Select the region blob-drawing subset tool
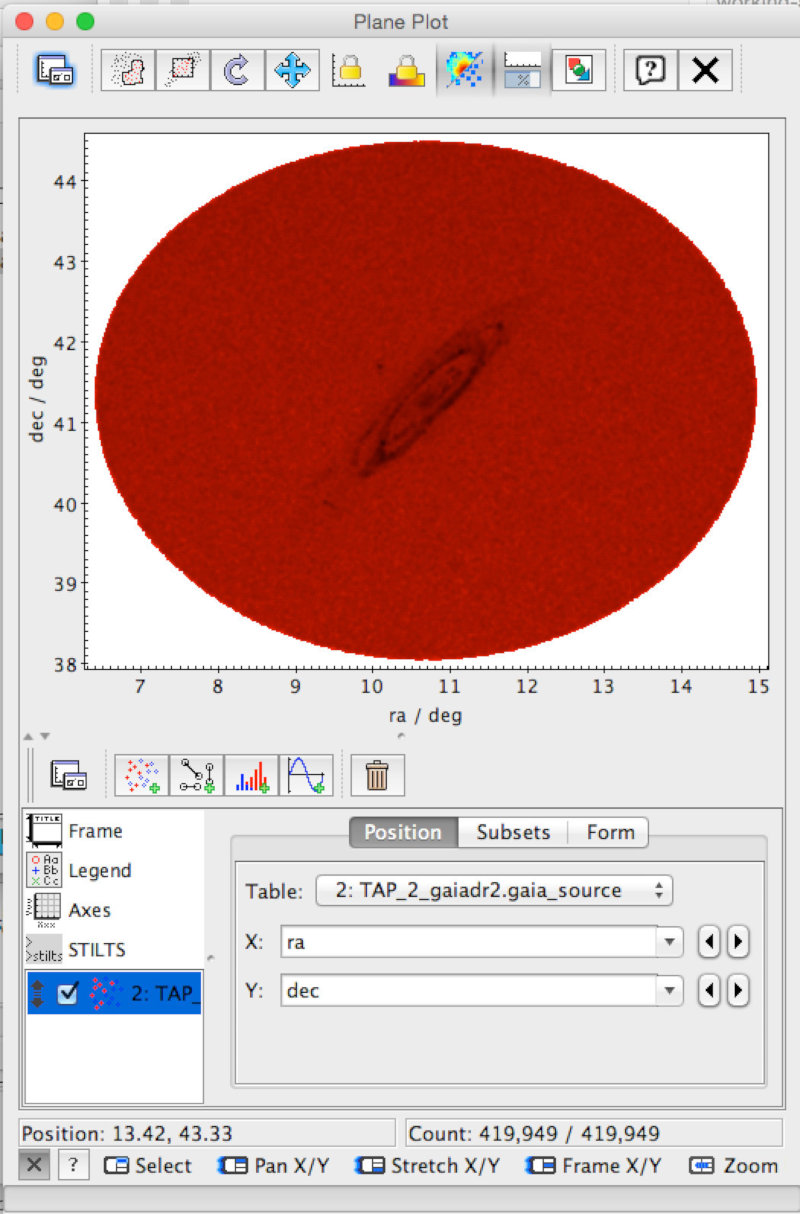800x1214 pixels. (x=128, y=69)
